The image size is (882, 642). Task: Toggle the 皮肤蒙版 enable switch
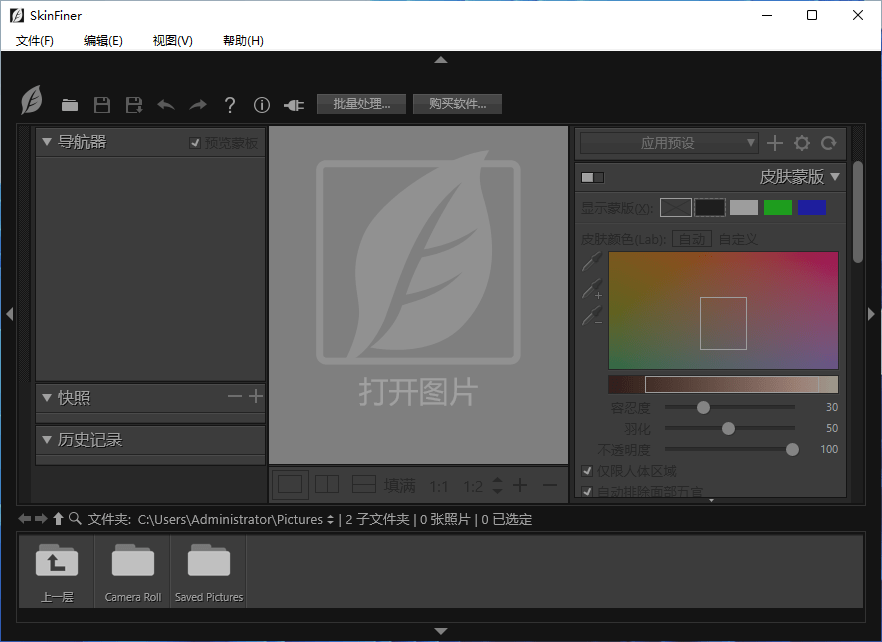tap(592, 178)
